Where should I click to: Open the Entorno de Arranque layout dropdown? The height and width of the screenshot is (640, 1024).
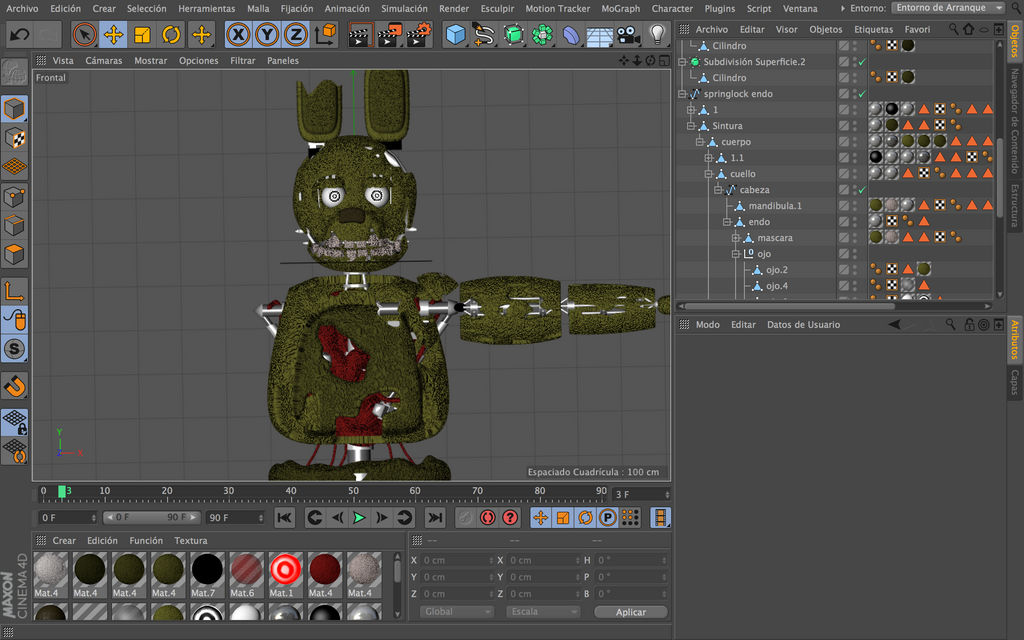[x=948, y=8]
